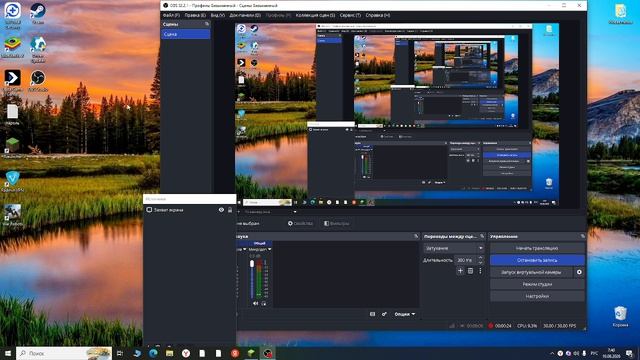Click the Управление dock pop-out icon
Viewport: 640px width, 360px height.
point(582,236)
